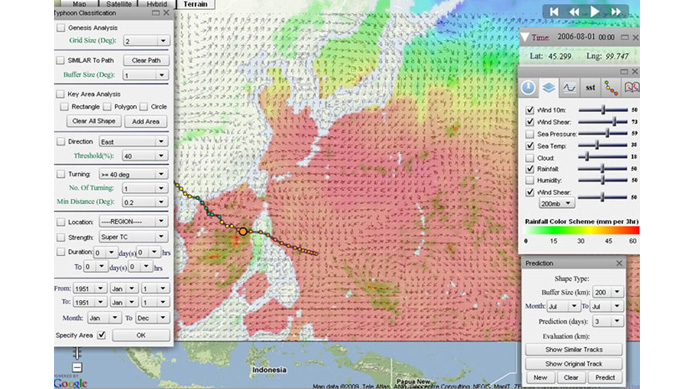The height and width of the screenshot is (389, 700).
Task: Enable the Genesis Analysis checkbox
Action: 61,28
